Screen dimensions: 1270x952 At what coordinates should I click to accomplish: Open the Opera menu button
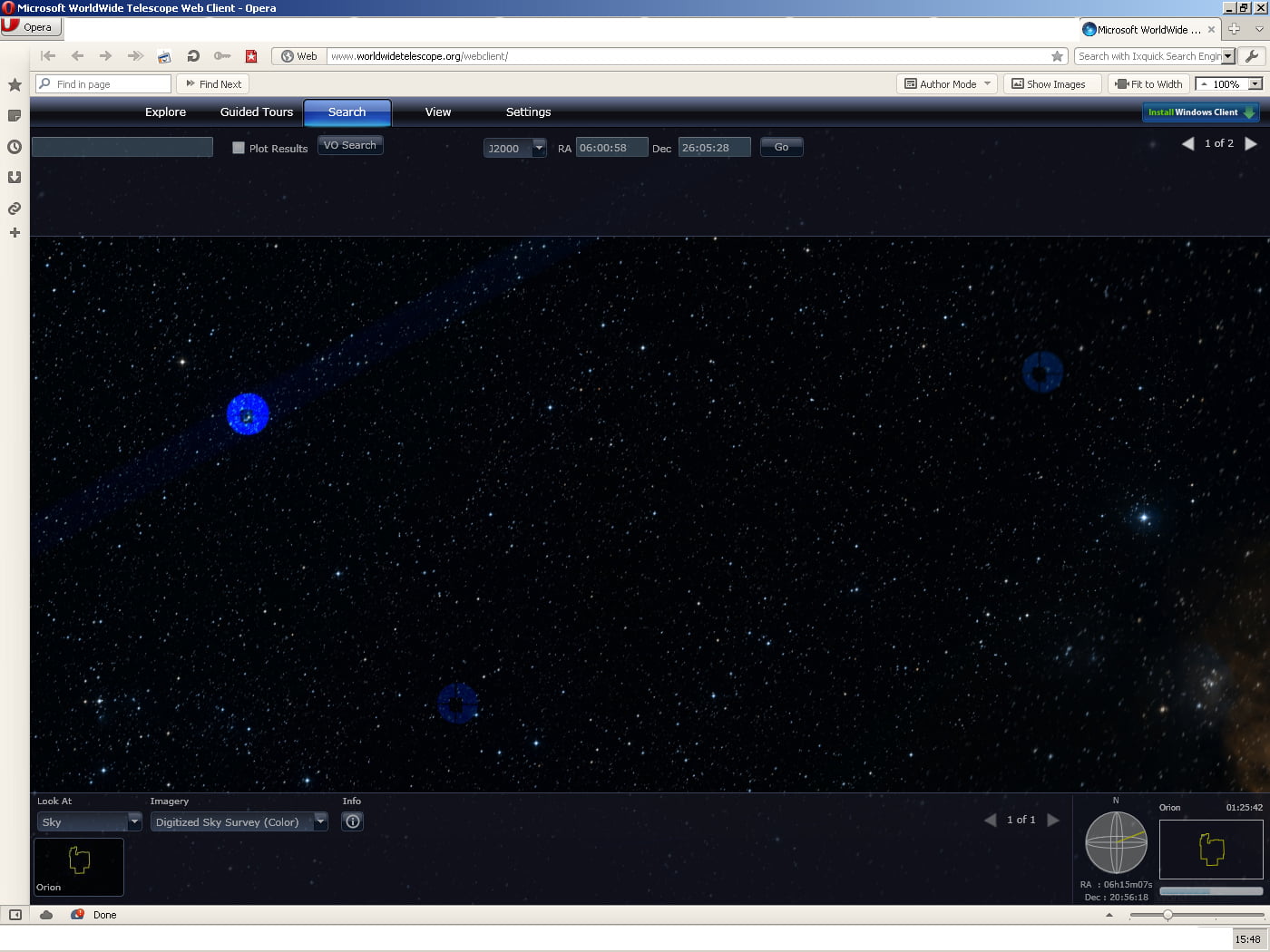pos(31,26)
